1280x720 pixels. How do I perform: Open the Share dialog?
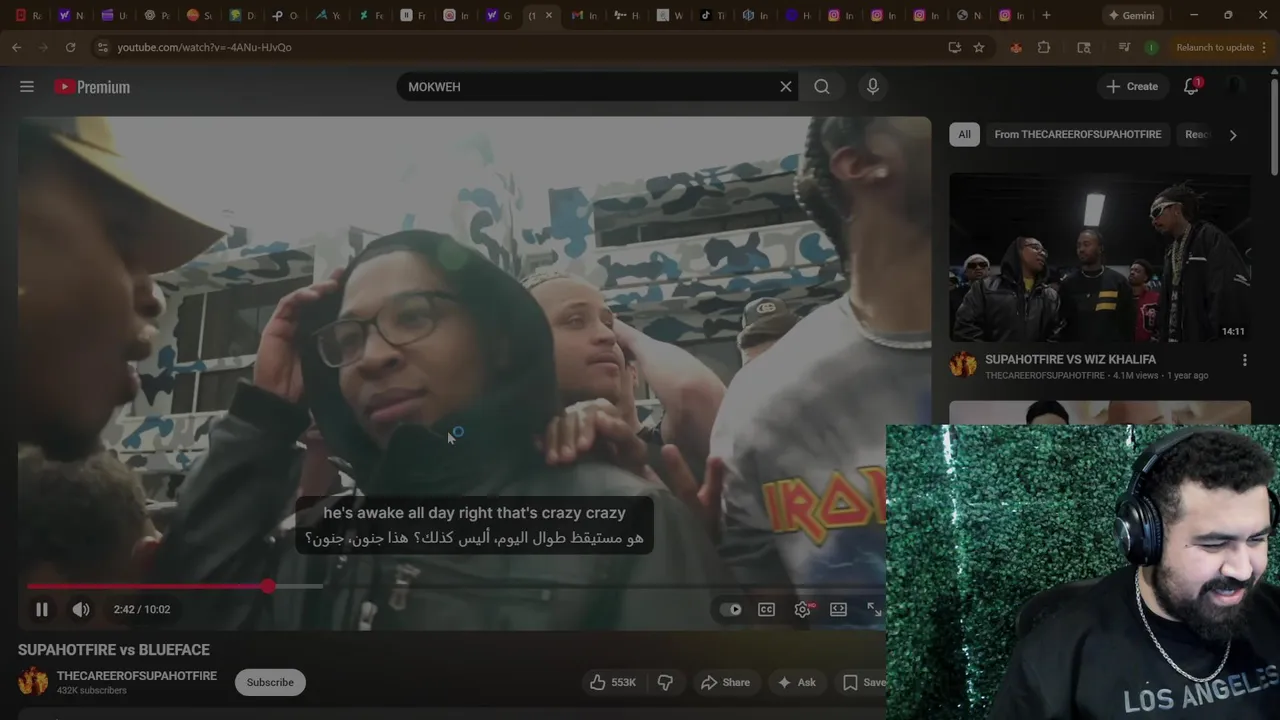(x=725, y=682)
